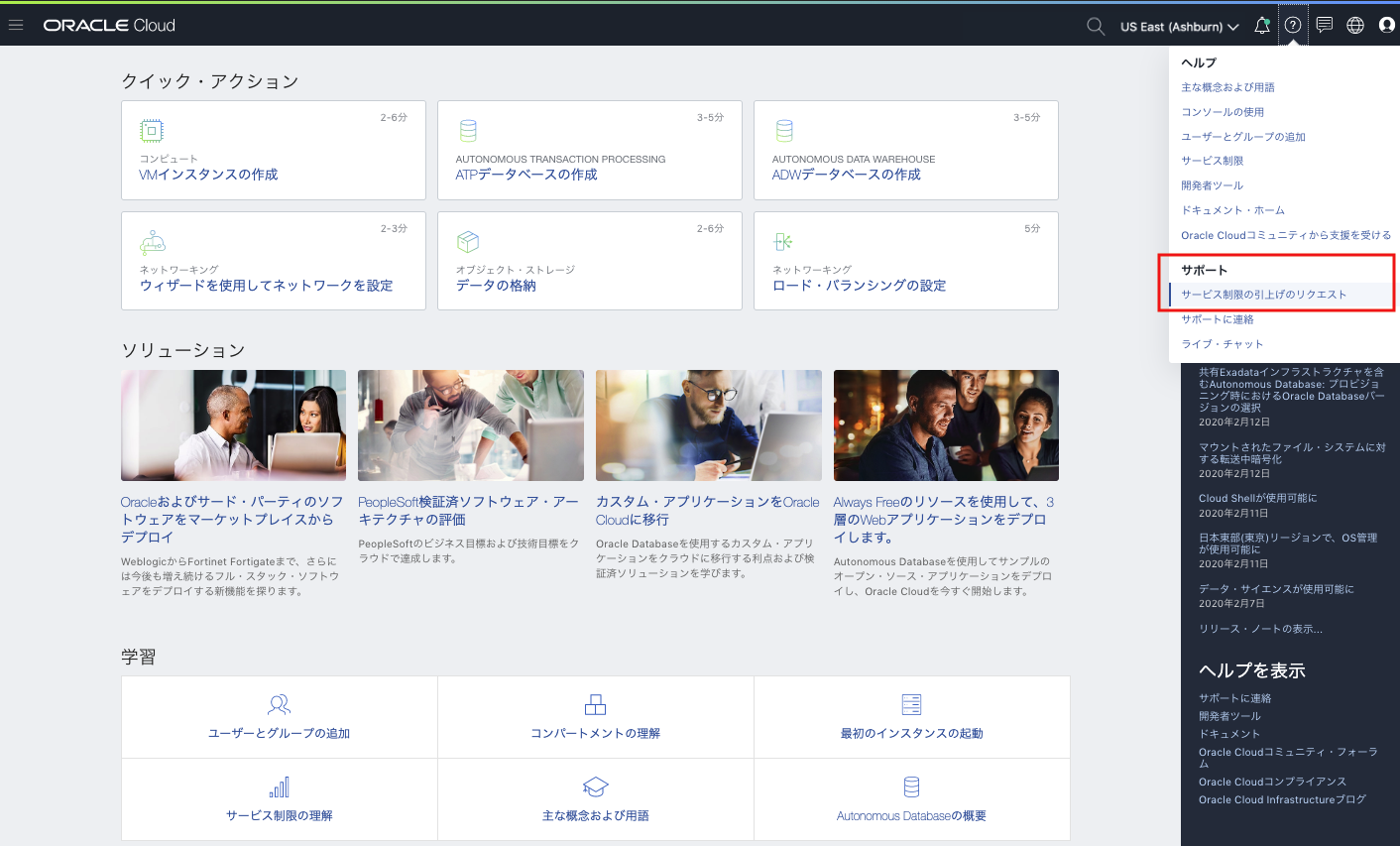
Task: Click the database icon above Autonomous Databaseの概要
Action: coord(911,787)
